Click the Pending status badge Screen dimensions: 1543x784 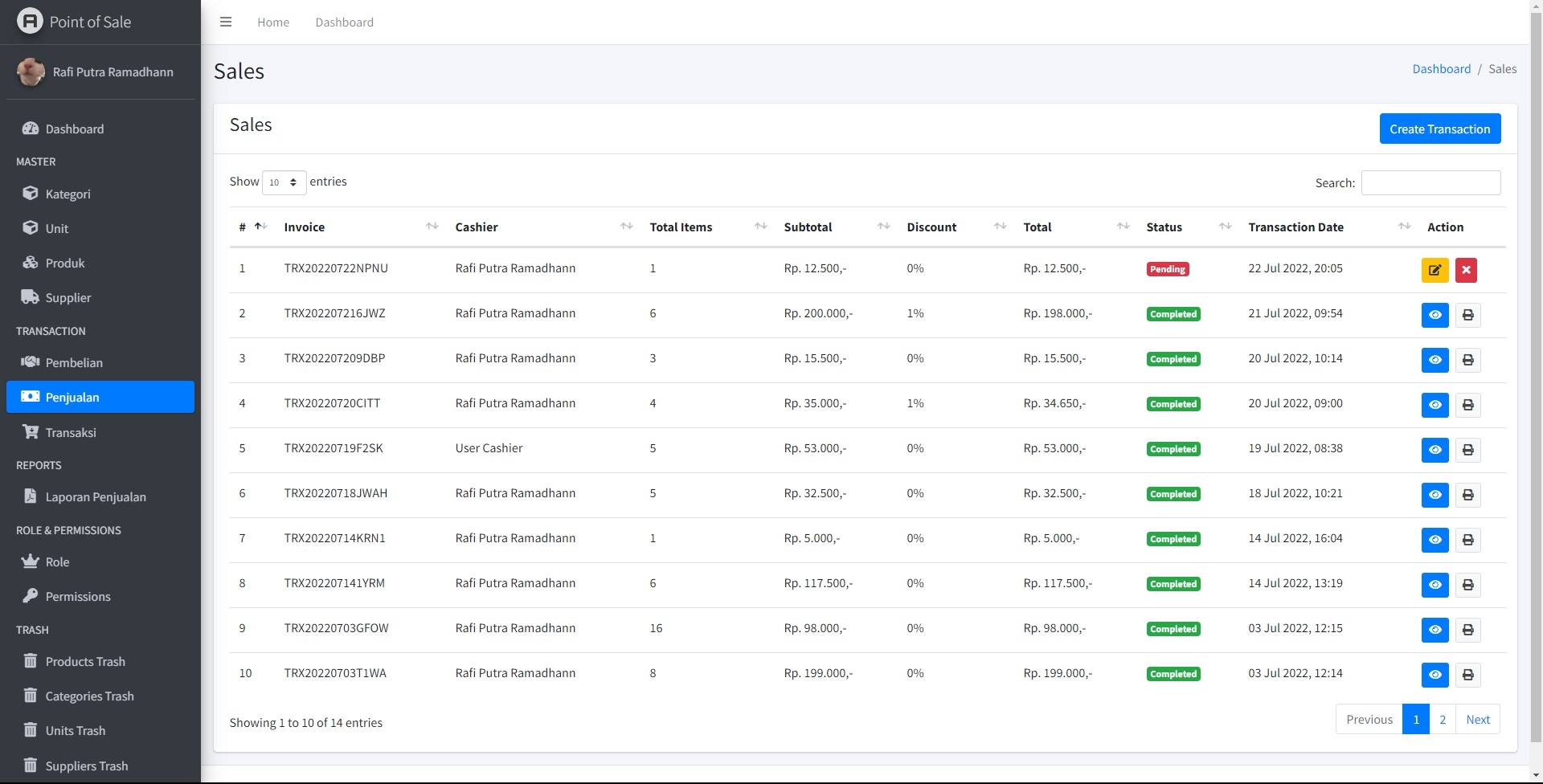[x=1167, y=269]
